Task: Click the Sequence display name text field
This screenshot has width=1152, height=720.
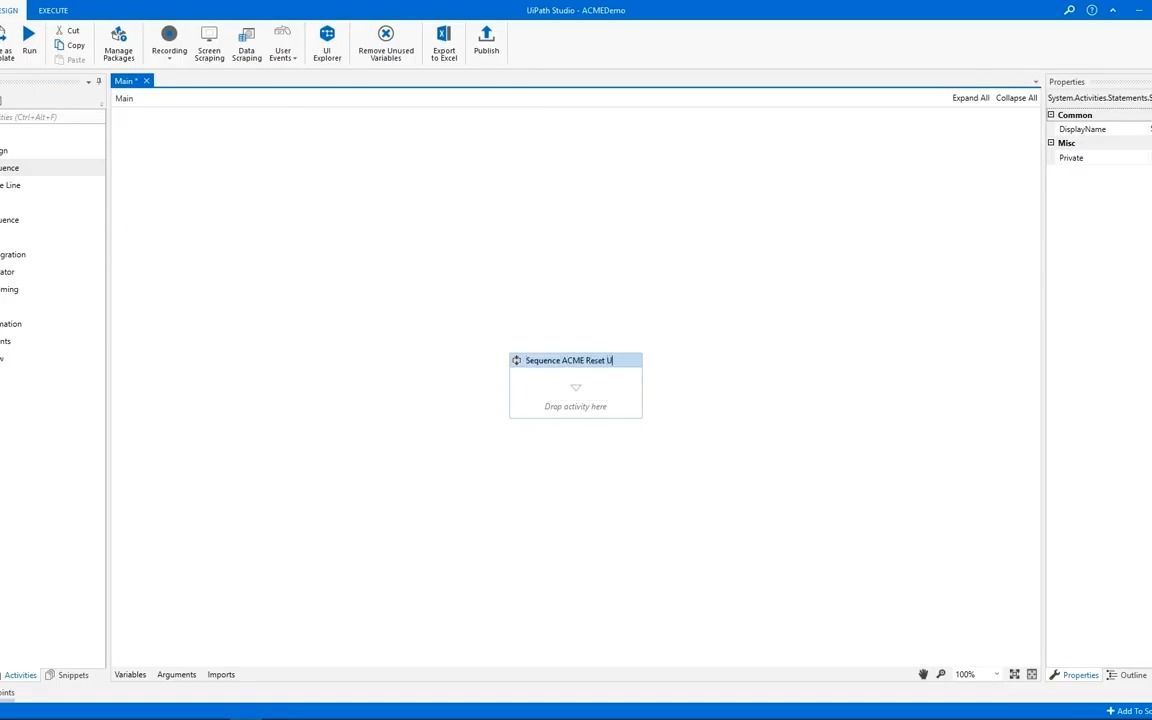Action: [569, 361]
